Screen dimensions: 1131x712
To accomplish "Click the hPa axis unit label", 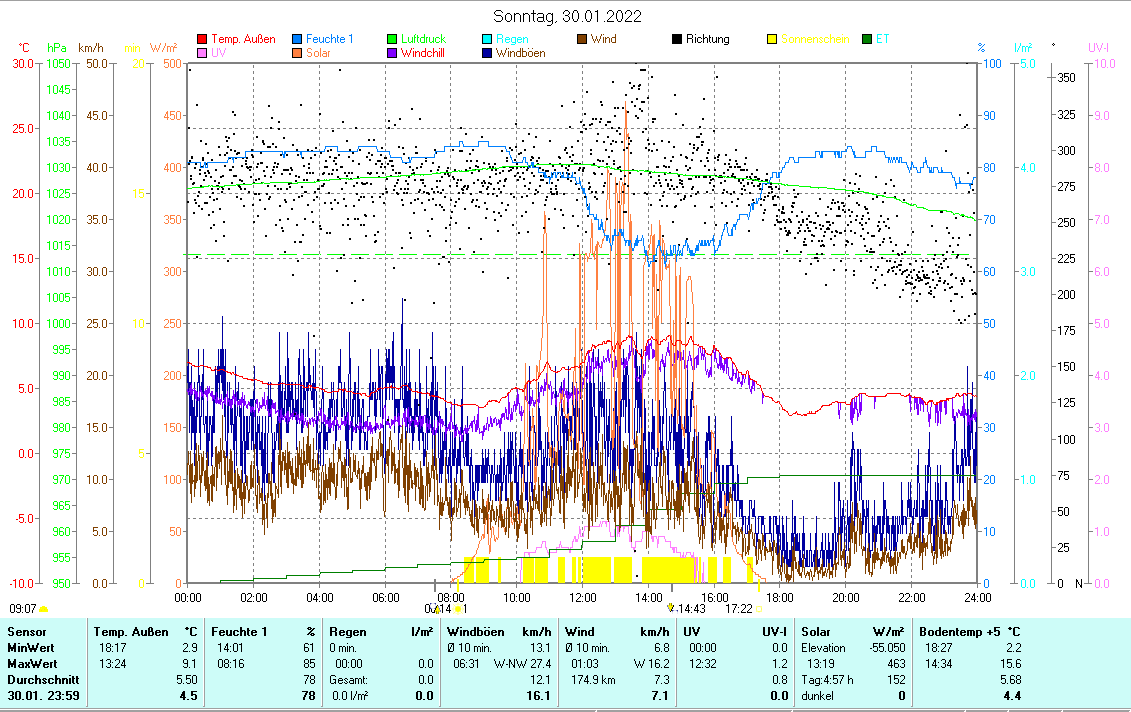I will point(56,47).
